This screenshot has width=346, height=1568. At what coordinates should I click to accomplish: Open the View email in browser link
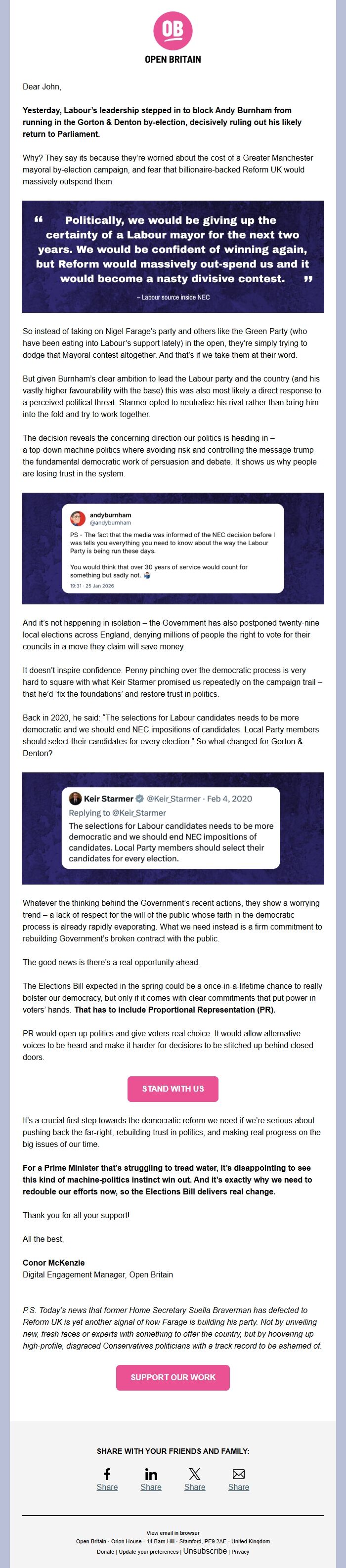click(173, 1533)
